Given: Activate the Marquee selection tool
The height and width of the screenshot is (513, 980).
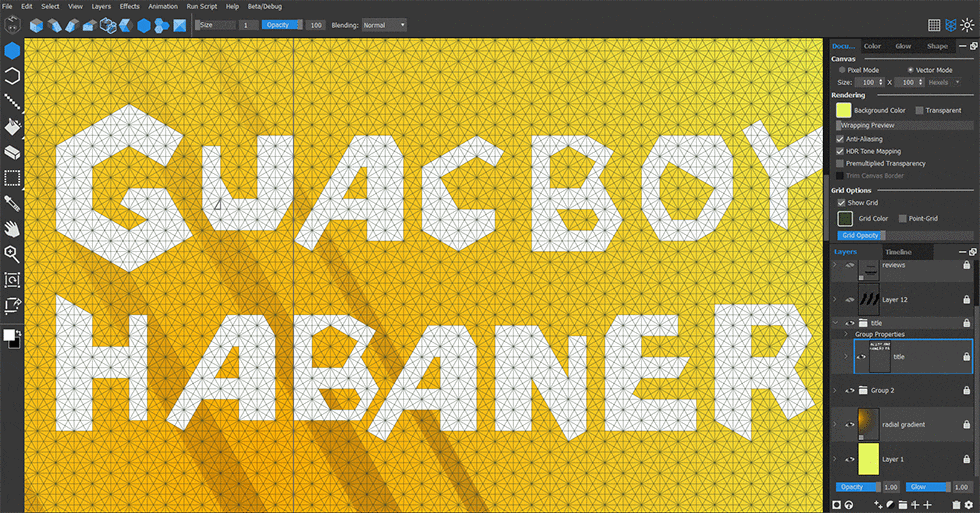Looking at the screenshot, I should [x=12, y=178].
